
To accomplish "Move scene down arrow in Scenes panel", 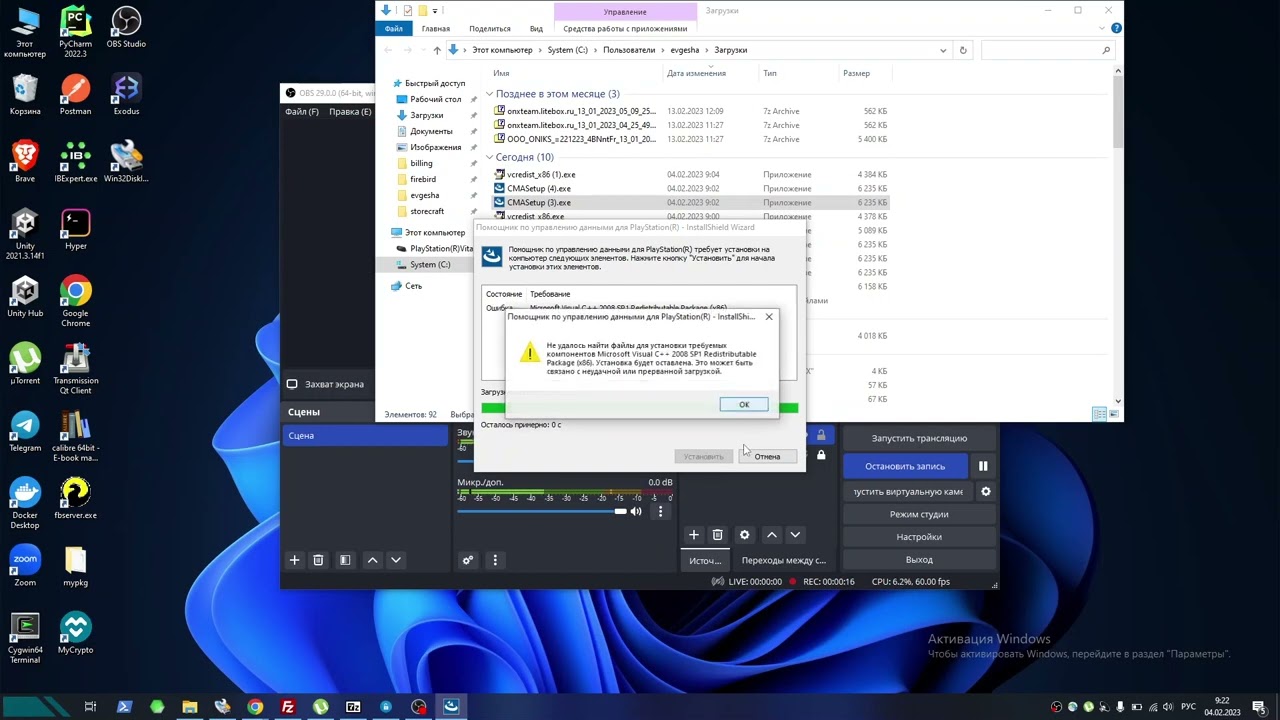I will [x=396, y=560].
